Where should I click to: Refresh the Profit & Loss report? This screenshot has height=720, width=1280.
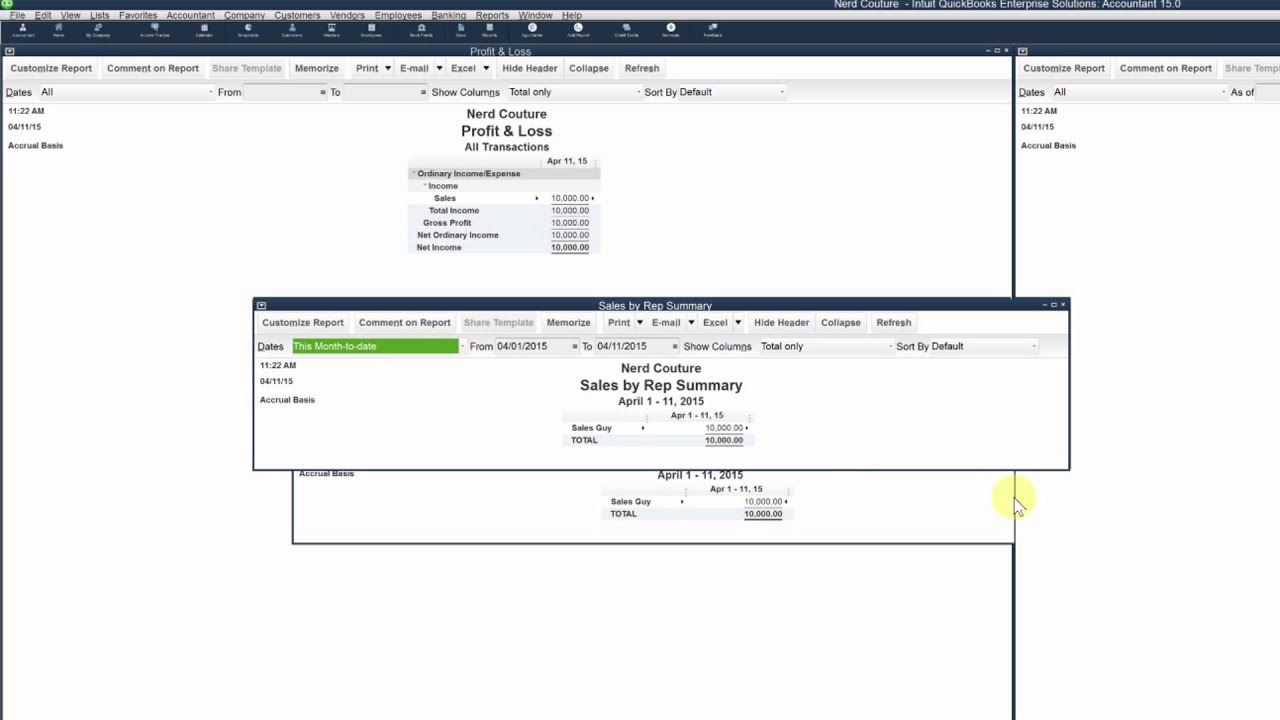point(642,69)
